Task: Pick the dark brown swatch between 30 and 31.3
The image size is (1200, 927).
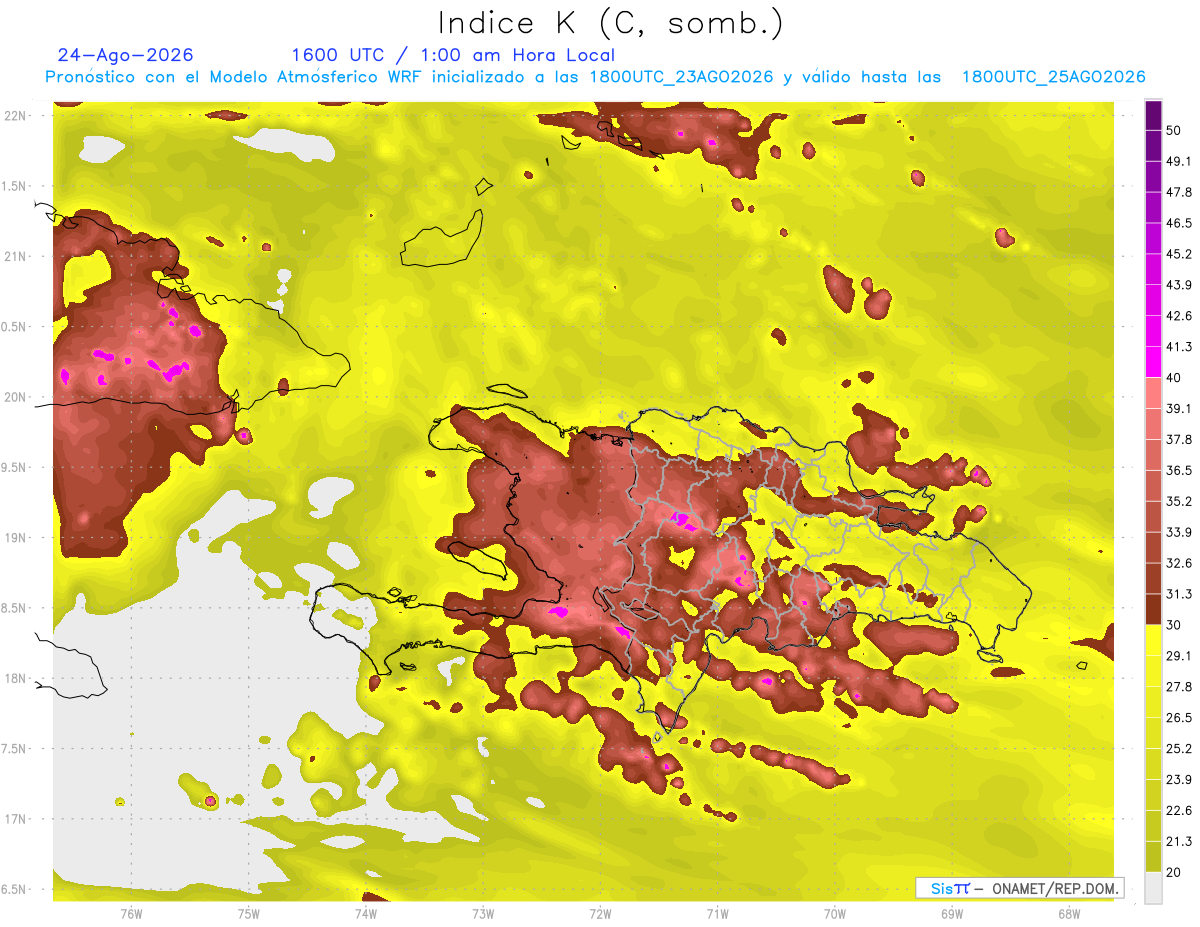Action: tap(1153, 609)
